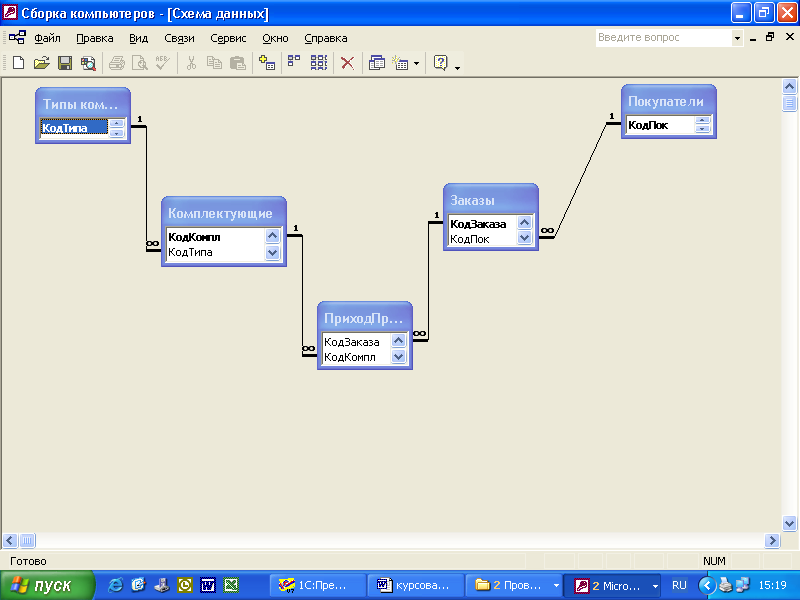Open File Search from the toolbar
Viewport: 800px width, 600px height.
pyautogui.click(x=88, y=63)
